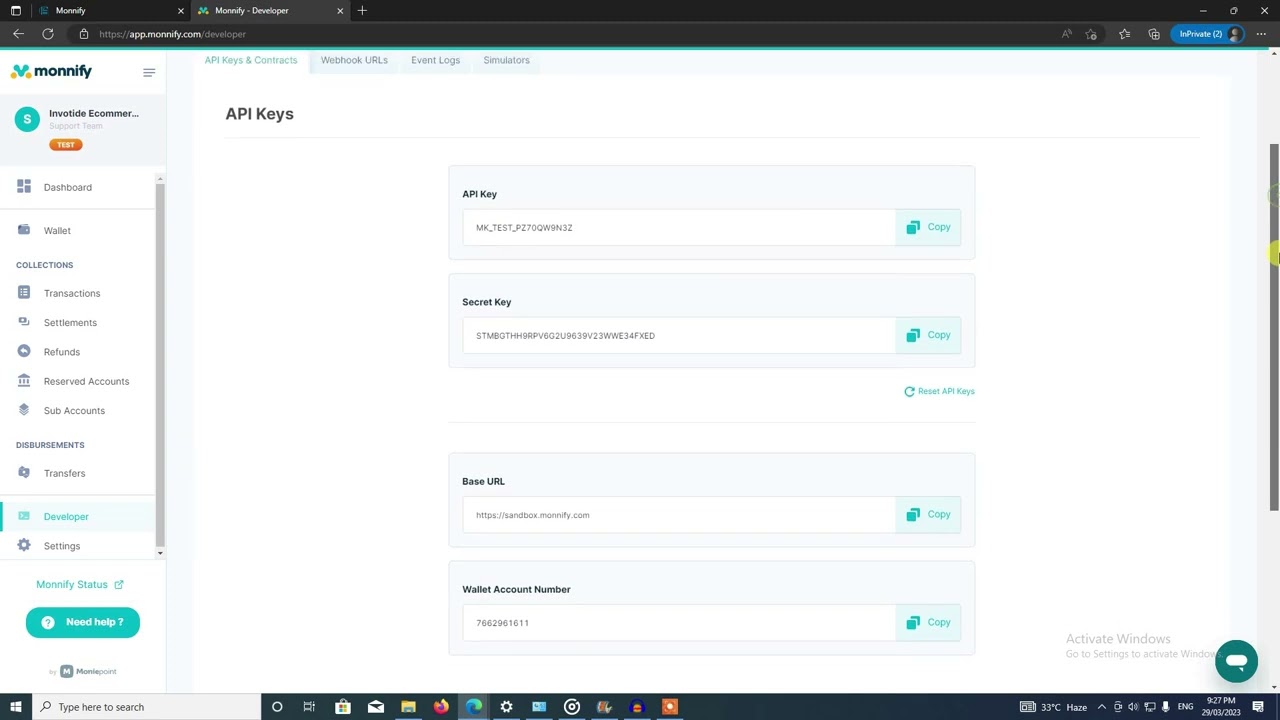
Task: Copy the Secret Key
Action: pos(928,335)
